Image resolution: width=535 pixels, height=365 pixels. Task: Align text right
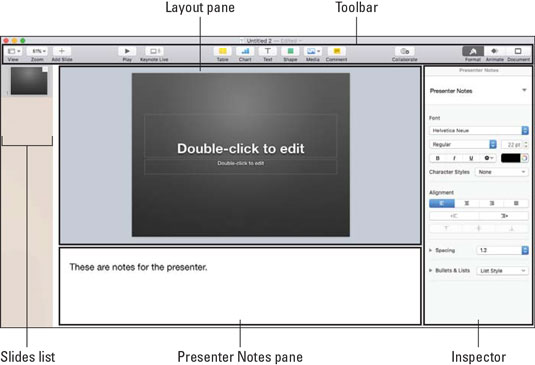click(492, 203)
